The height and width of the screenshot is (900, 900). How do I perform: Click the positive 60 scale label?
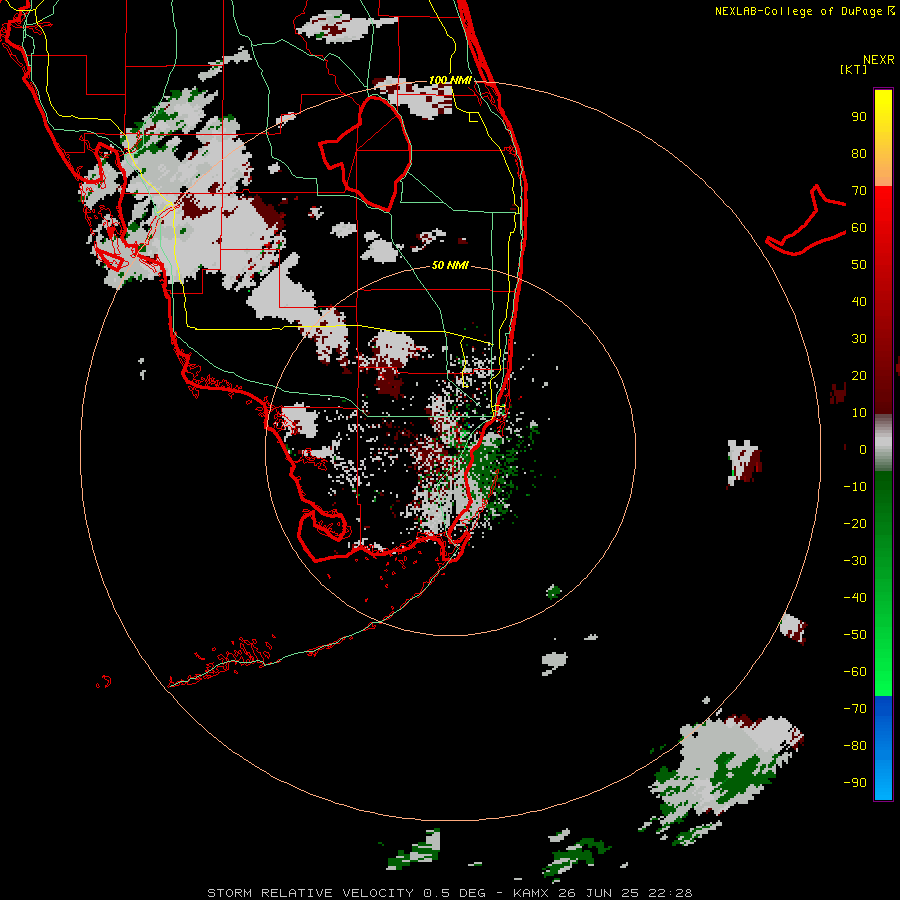[x=859, y=227]
